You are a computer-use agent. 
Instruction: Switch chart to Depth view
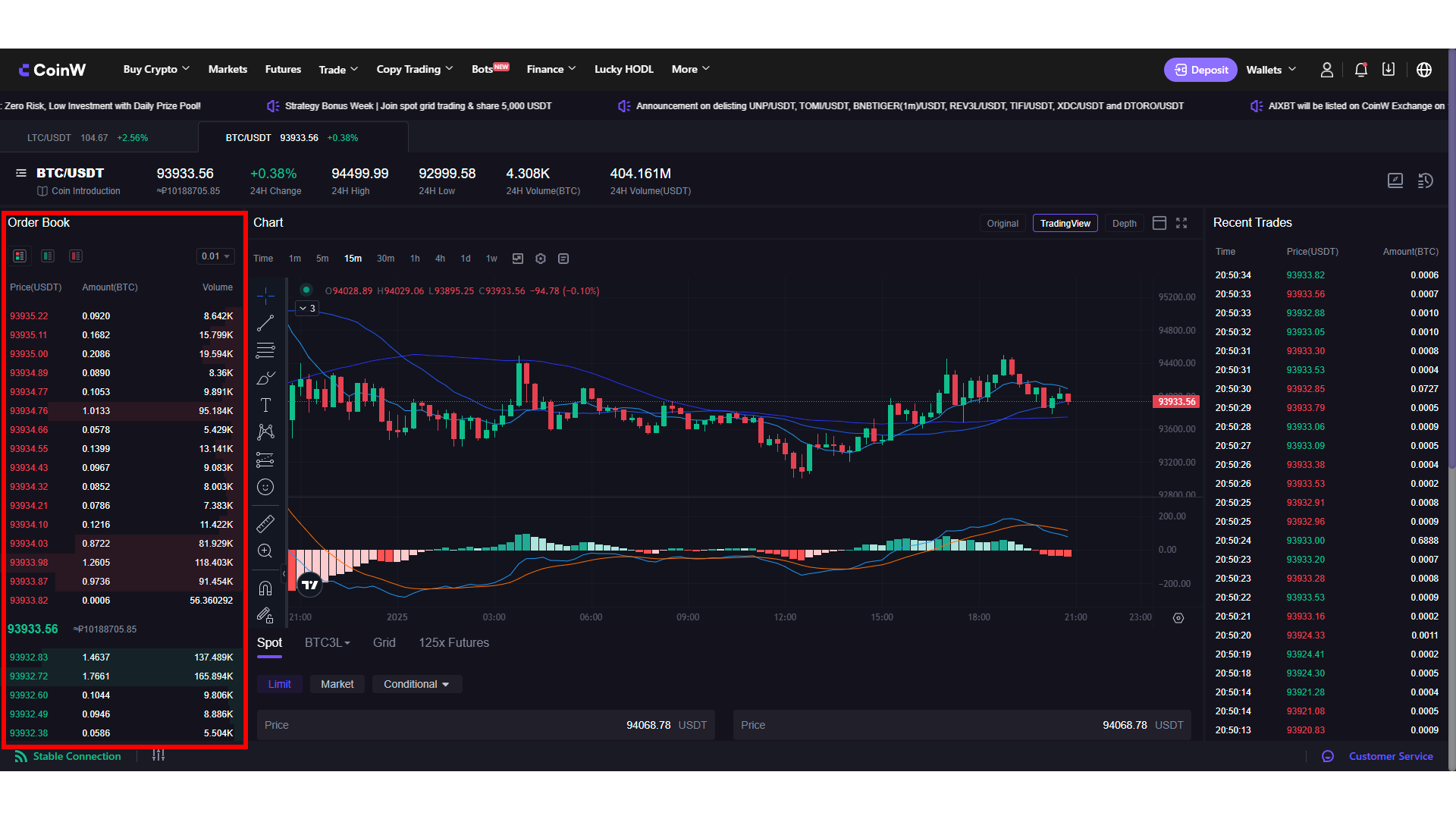point(1125,224)
